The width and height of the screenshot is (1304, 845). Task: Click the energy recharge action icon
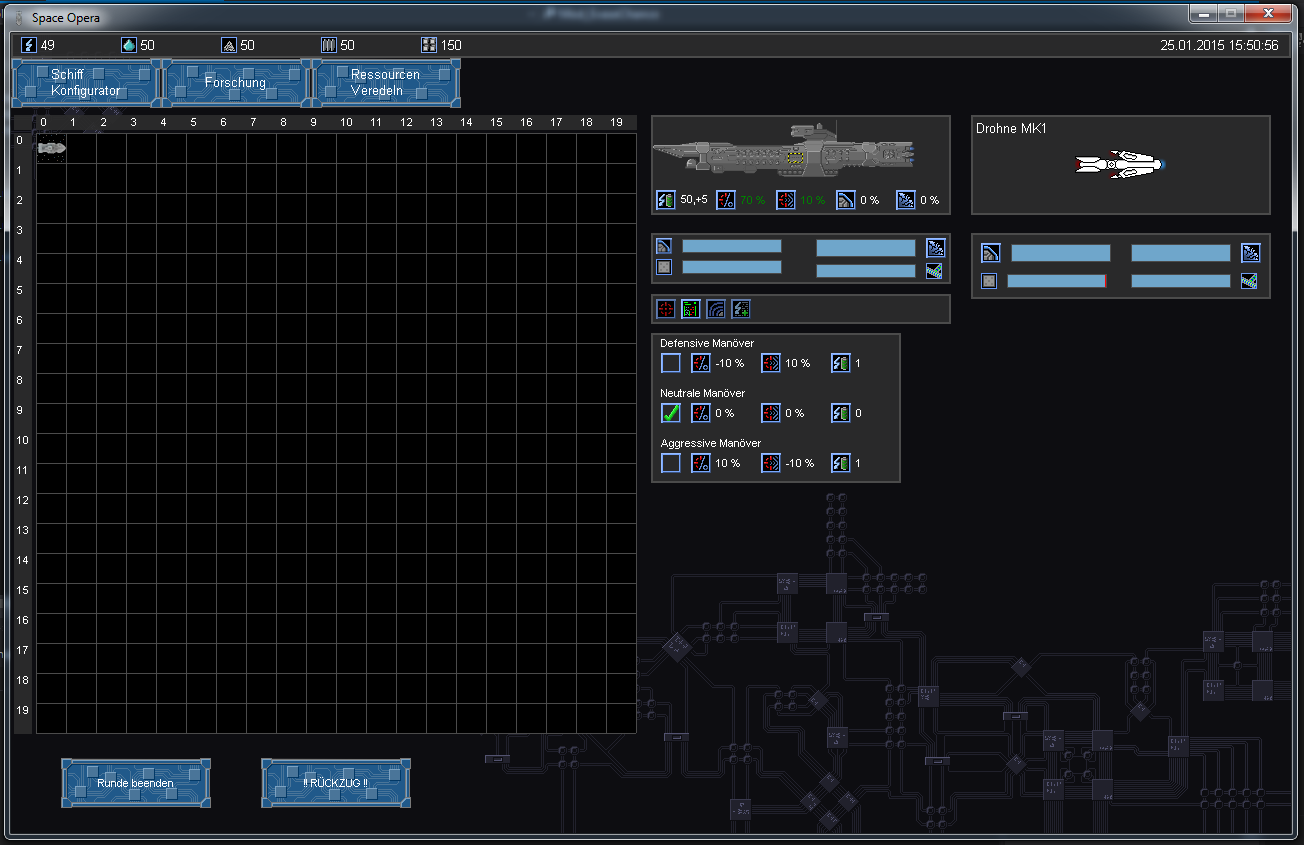pyautogui.click(x=741, y=309)
